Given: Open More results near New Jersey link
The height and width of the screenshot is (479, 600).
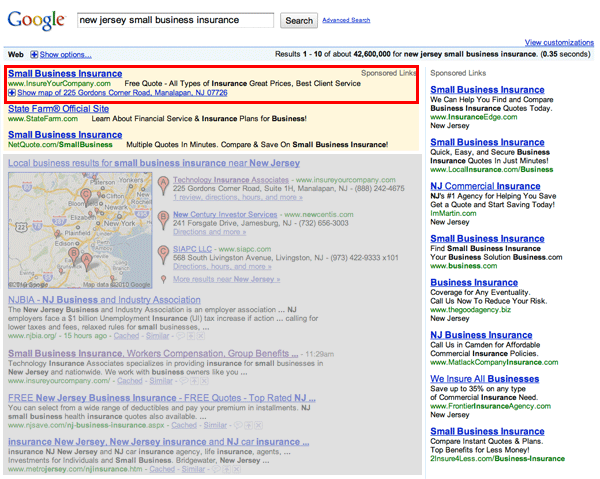Looking at the screenshot, I should click(227, 279).
